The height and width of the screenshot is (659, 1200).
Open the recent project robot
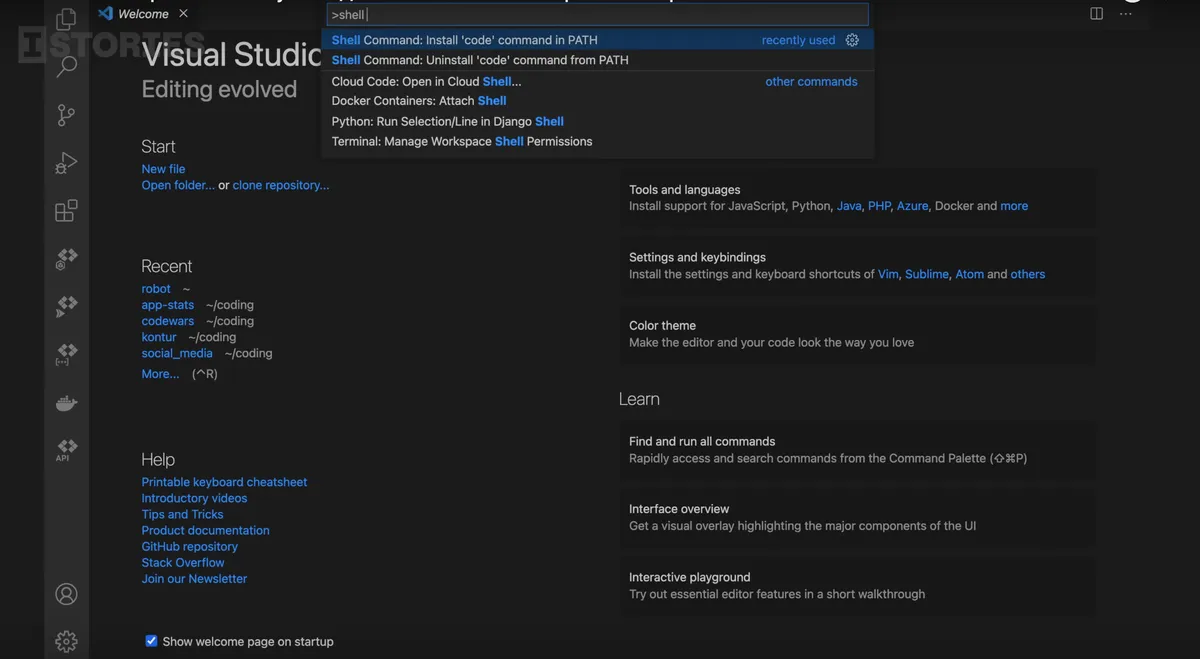[156, 289]
